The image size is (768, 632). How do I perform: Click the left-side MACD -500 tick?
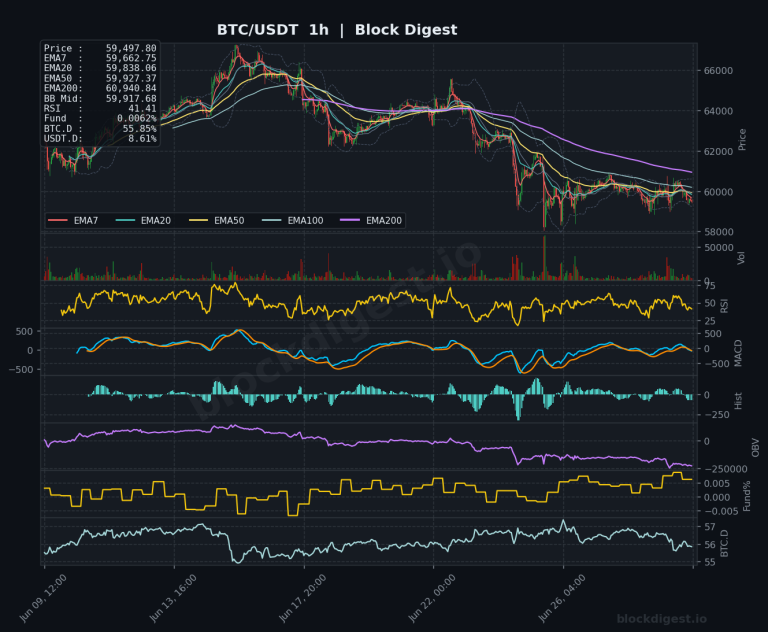(x=21, y=370)
